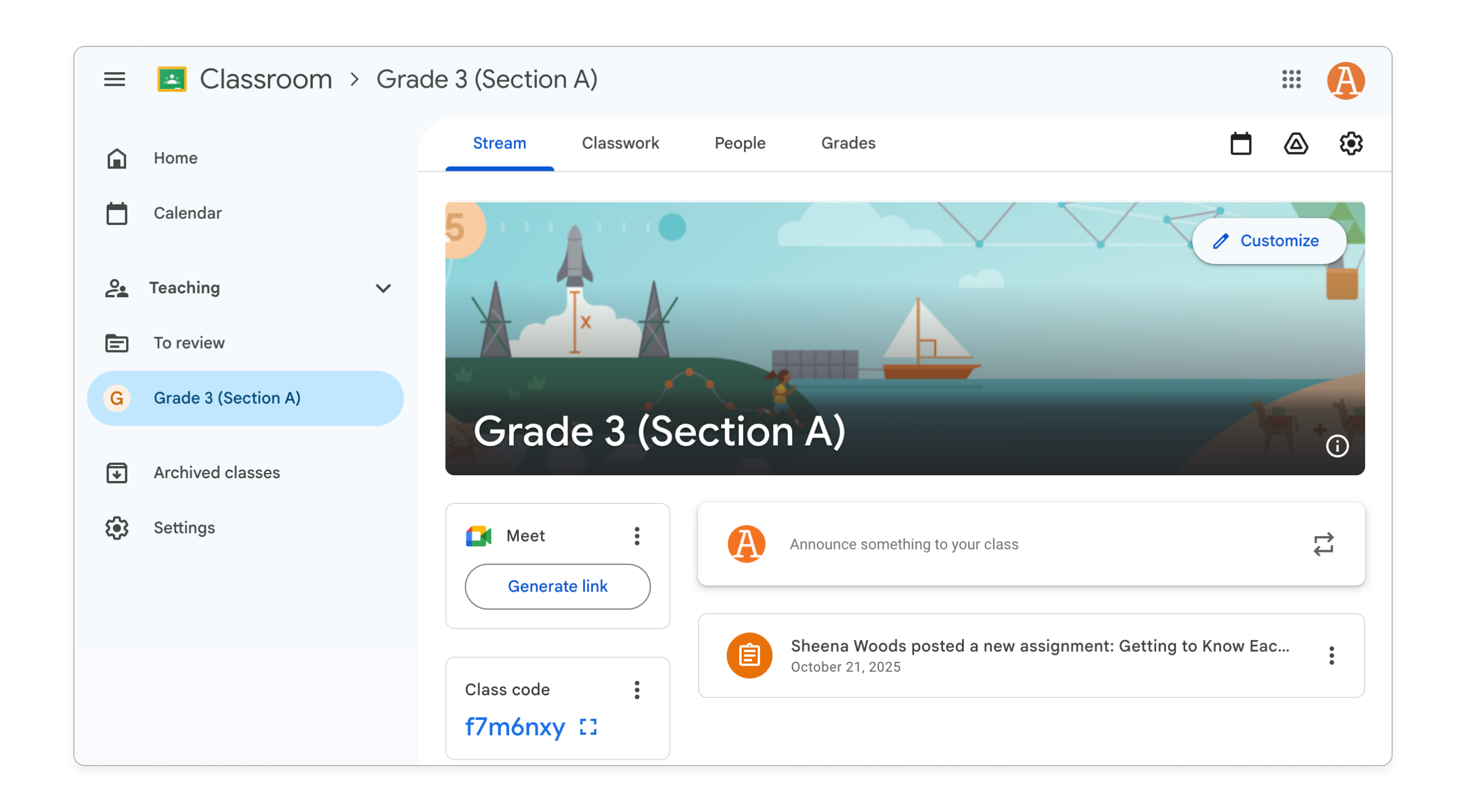Switch to the People tab

coord(739,143)
